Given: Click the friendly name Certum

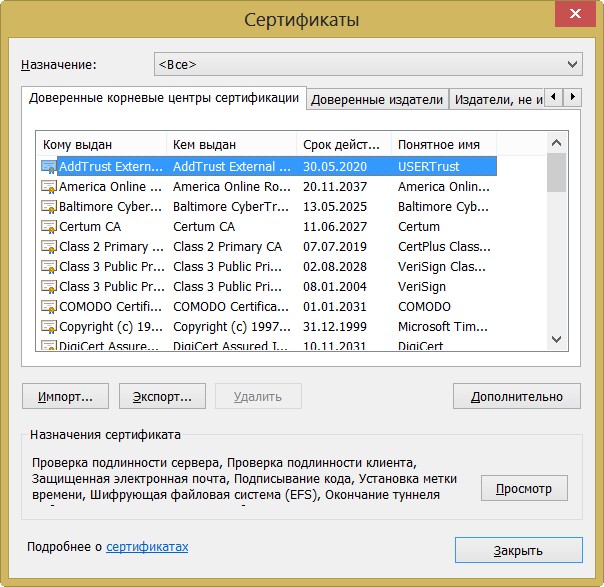Looking at the screenshot, I should tap(419, 227).
